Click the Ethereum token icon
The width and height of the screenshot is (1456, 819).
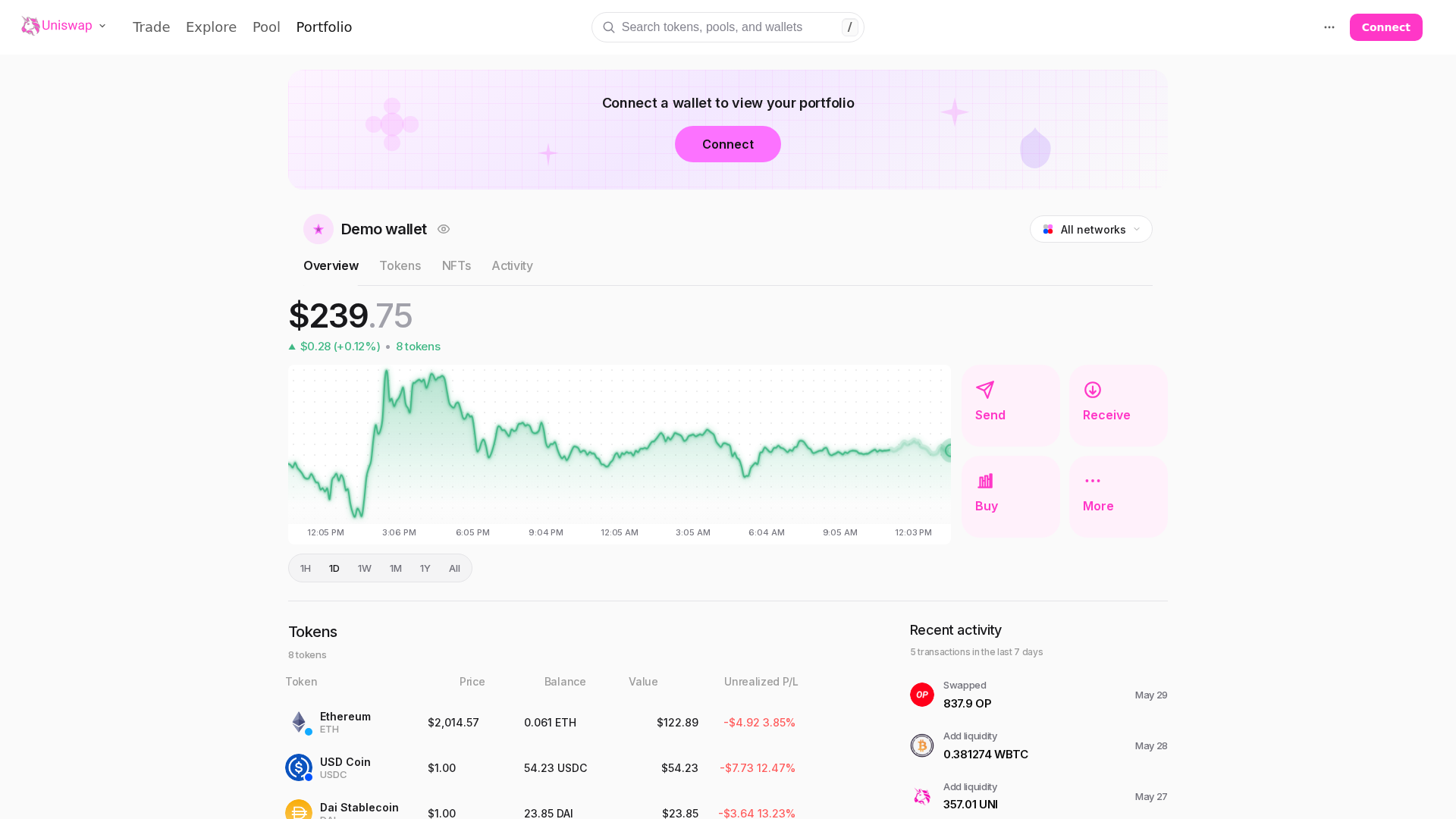299,722
